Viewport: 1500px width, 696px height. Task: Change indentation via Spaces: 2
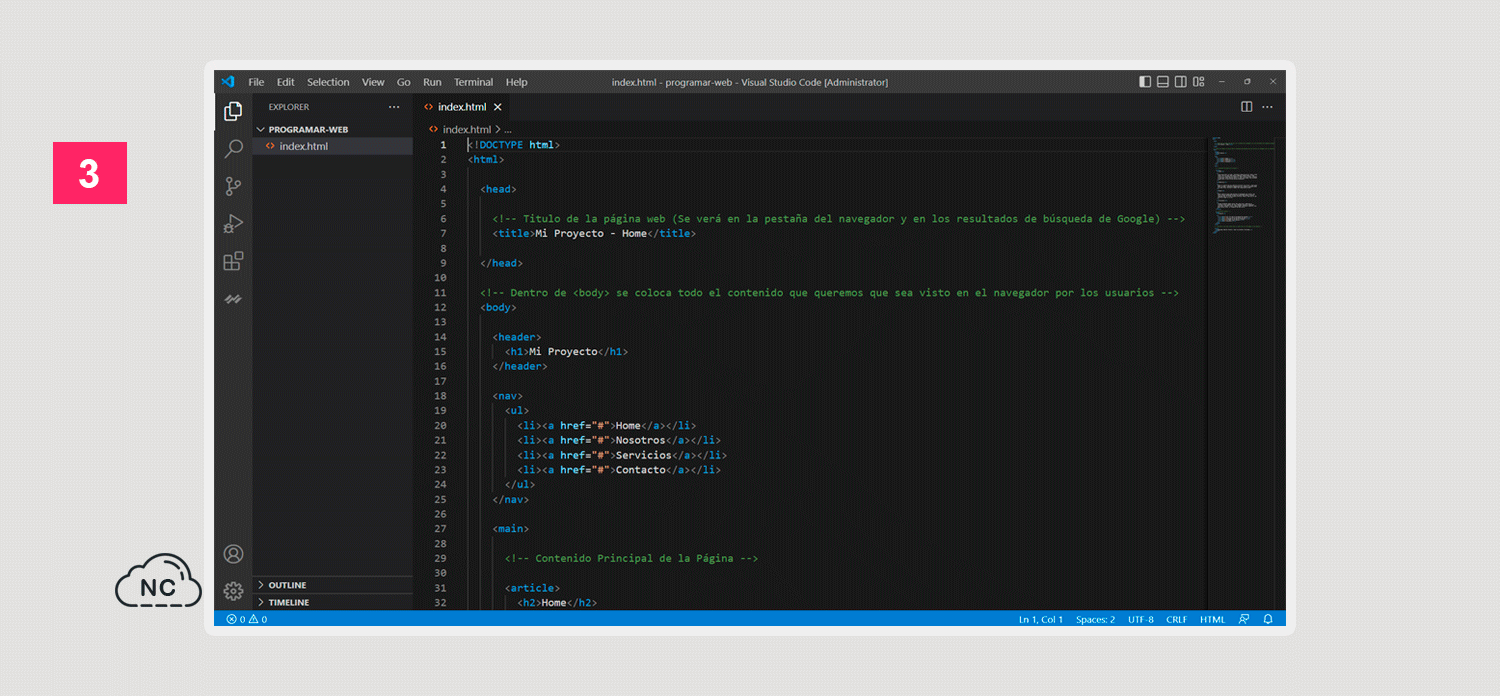(x=1095, y=619)
